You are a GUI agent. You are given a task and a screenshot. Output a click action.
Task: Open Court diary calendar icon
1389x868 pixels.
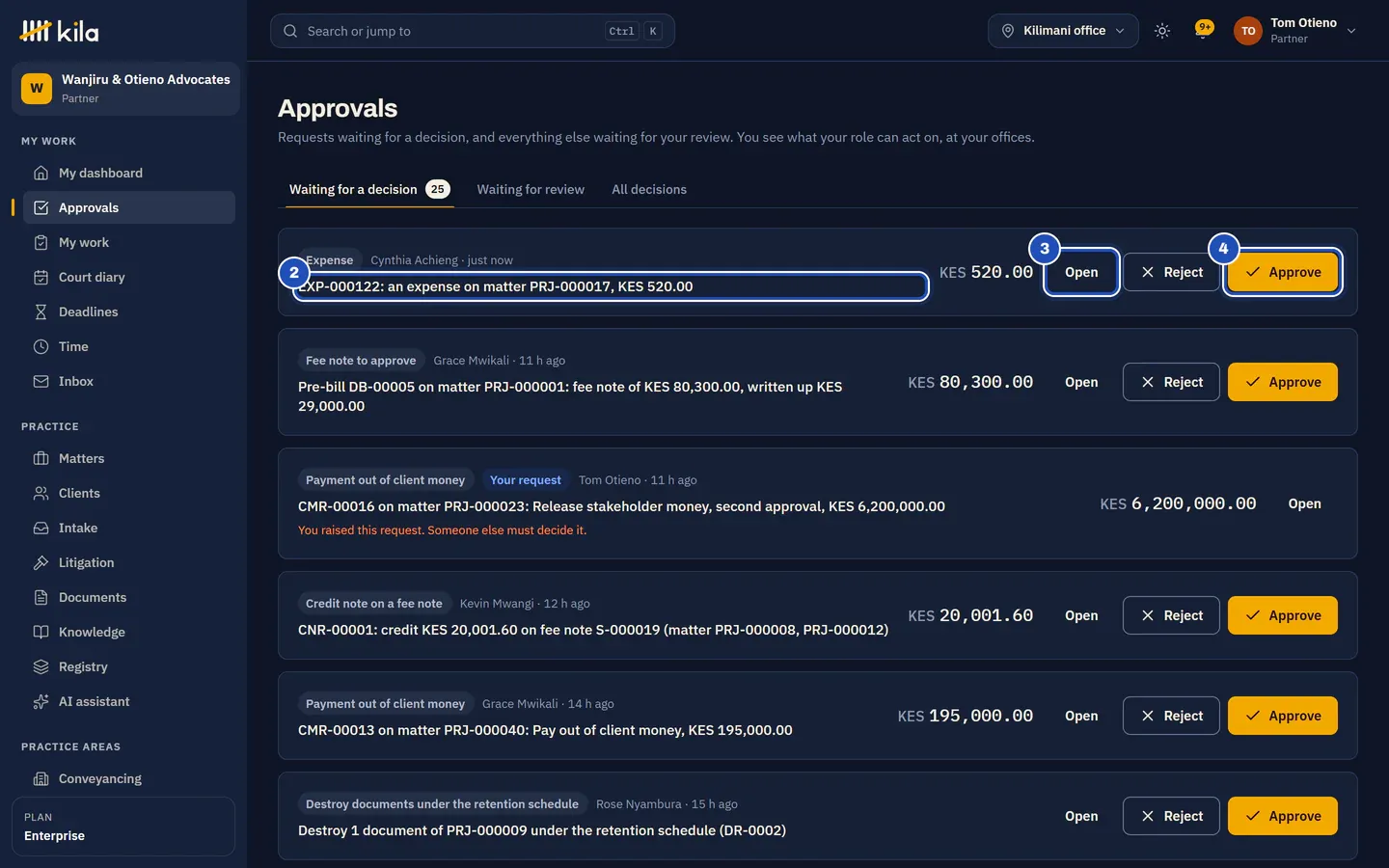[x=41, y=277]
